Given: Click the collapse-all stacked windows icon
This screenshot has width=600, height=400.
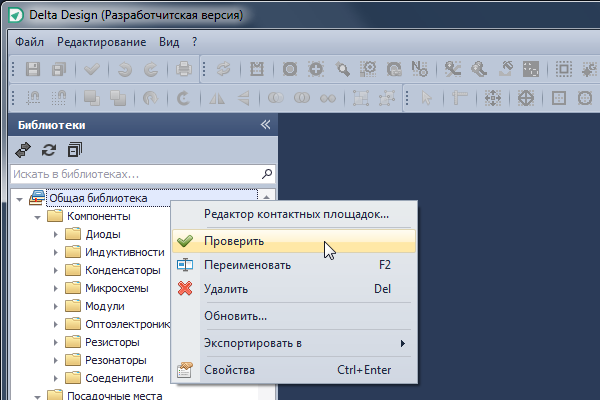Looking at the screenshot, I should (x=74, y=150).
